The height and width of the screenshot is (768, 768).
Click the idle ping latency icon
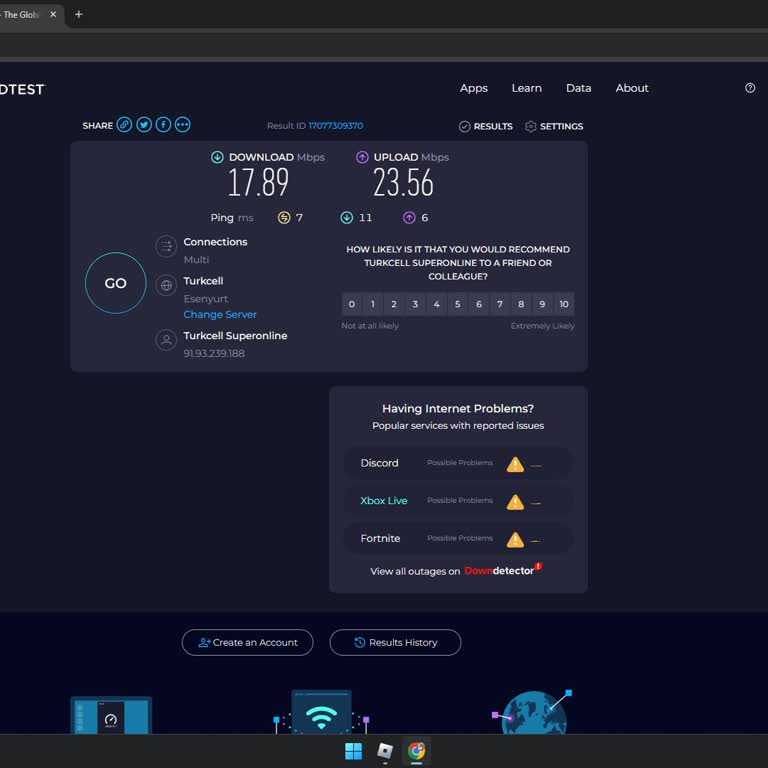point(284,217)
